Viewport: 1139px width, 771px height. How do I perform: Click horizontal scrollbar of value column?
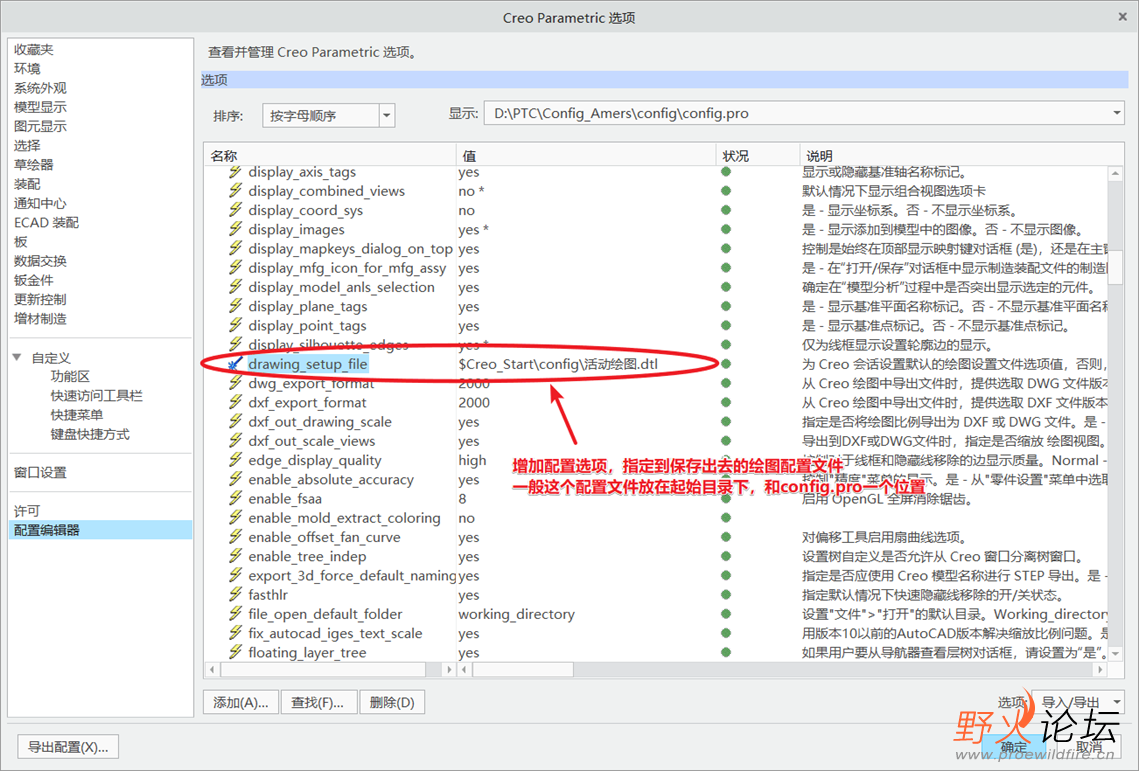[524, 669]
